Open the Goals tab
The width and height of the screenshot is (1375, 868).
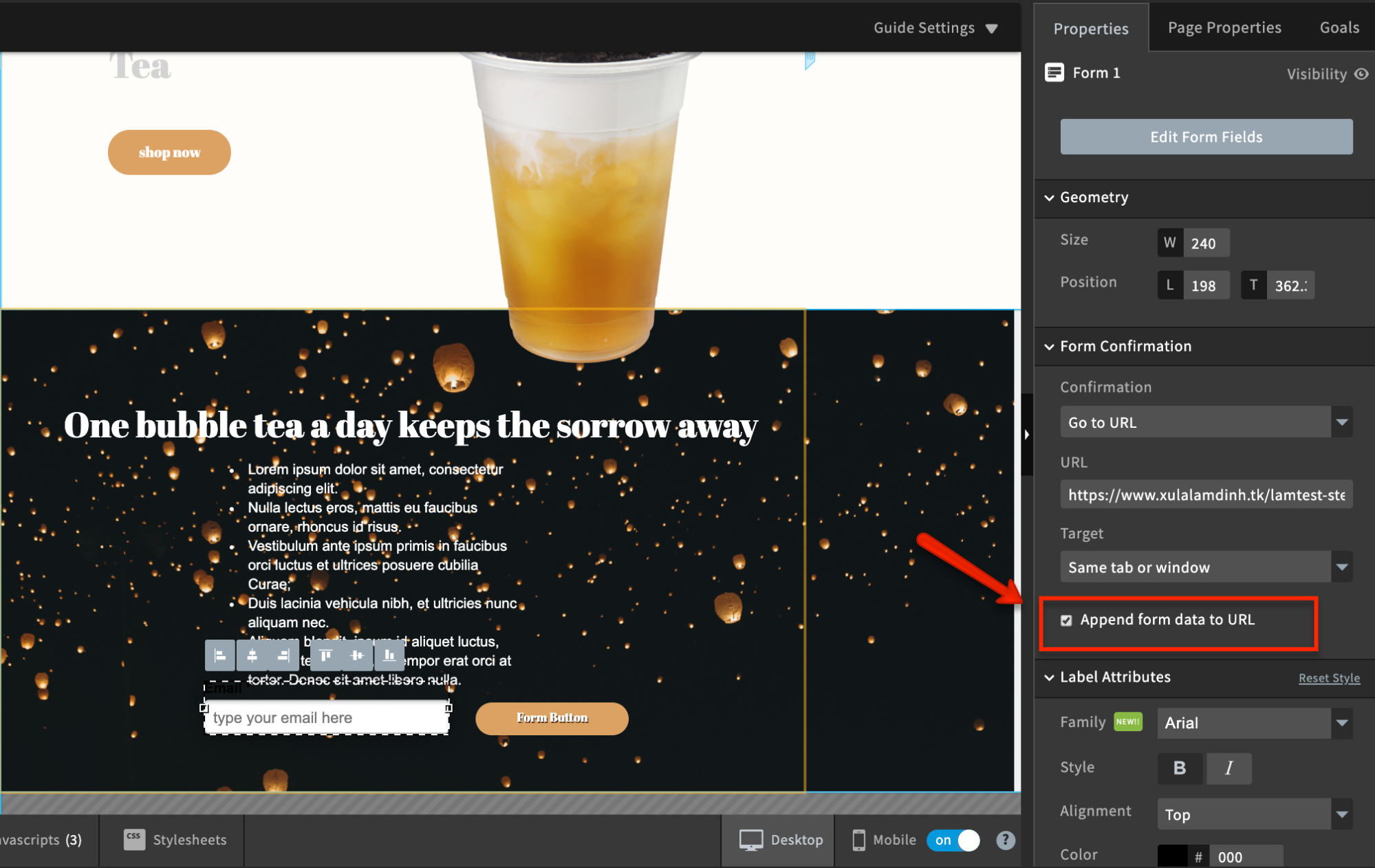click(1339, 28)
